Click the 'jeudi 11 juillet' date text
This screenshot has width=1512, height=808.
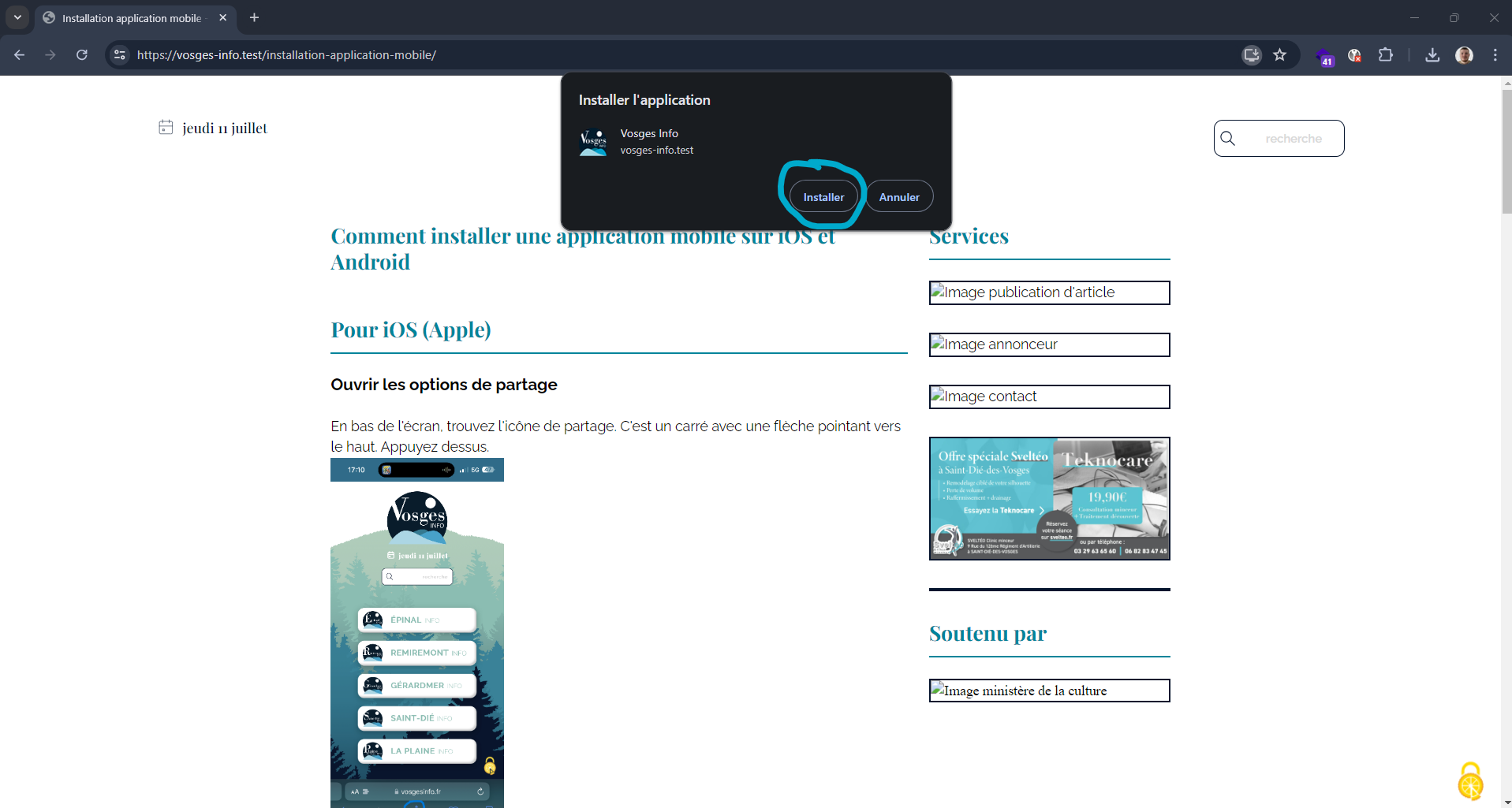225,128
